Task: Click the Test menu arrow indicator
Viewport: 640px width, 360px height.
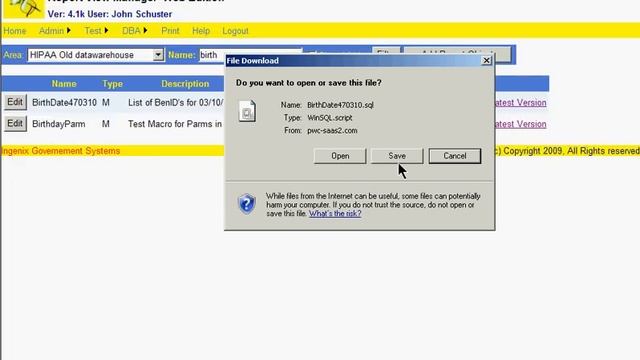Action: [106, 31]
